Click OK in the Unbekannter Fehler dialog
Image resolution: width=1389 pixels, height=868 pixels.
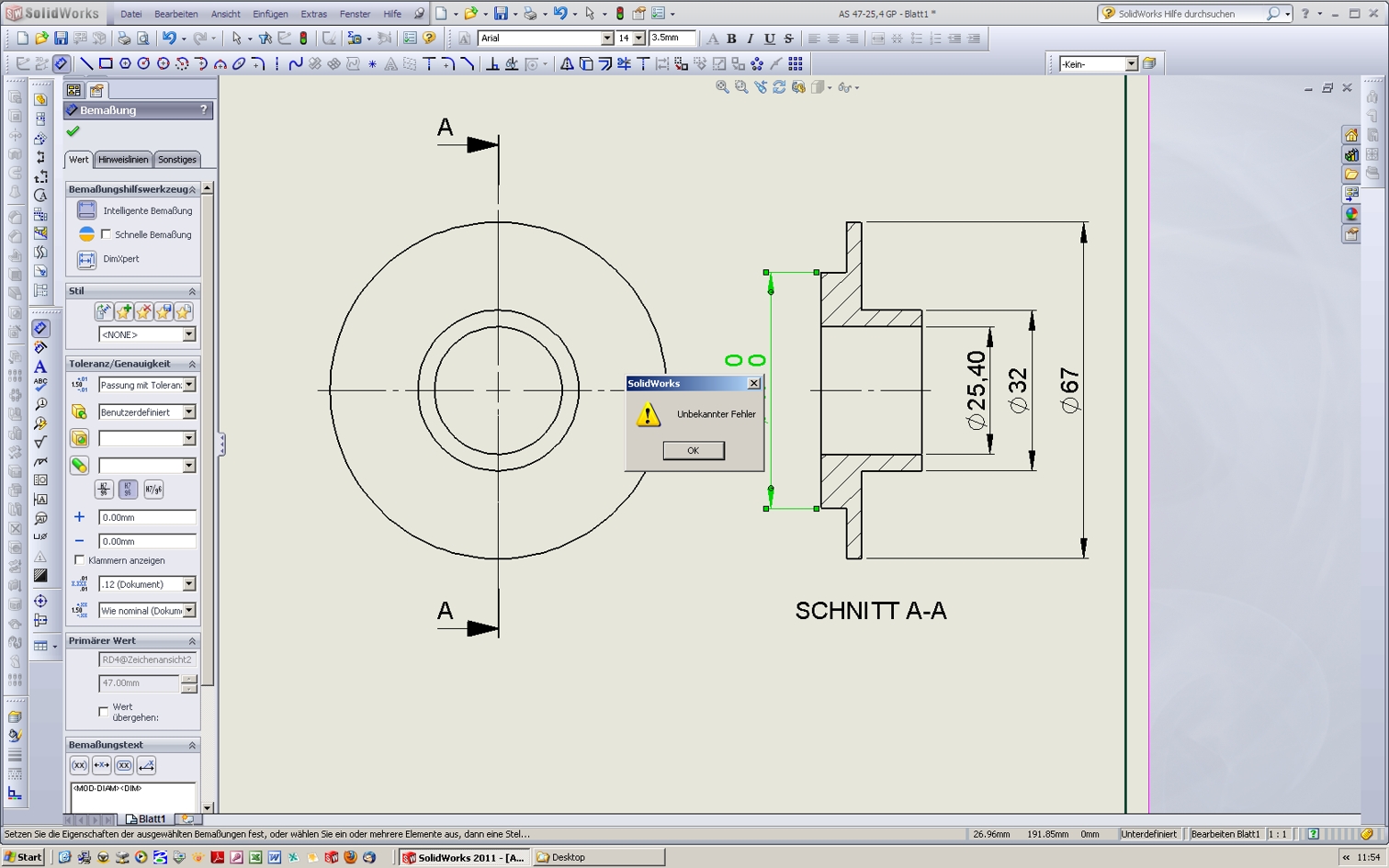694,450
